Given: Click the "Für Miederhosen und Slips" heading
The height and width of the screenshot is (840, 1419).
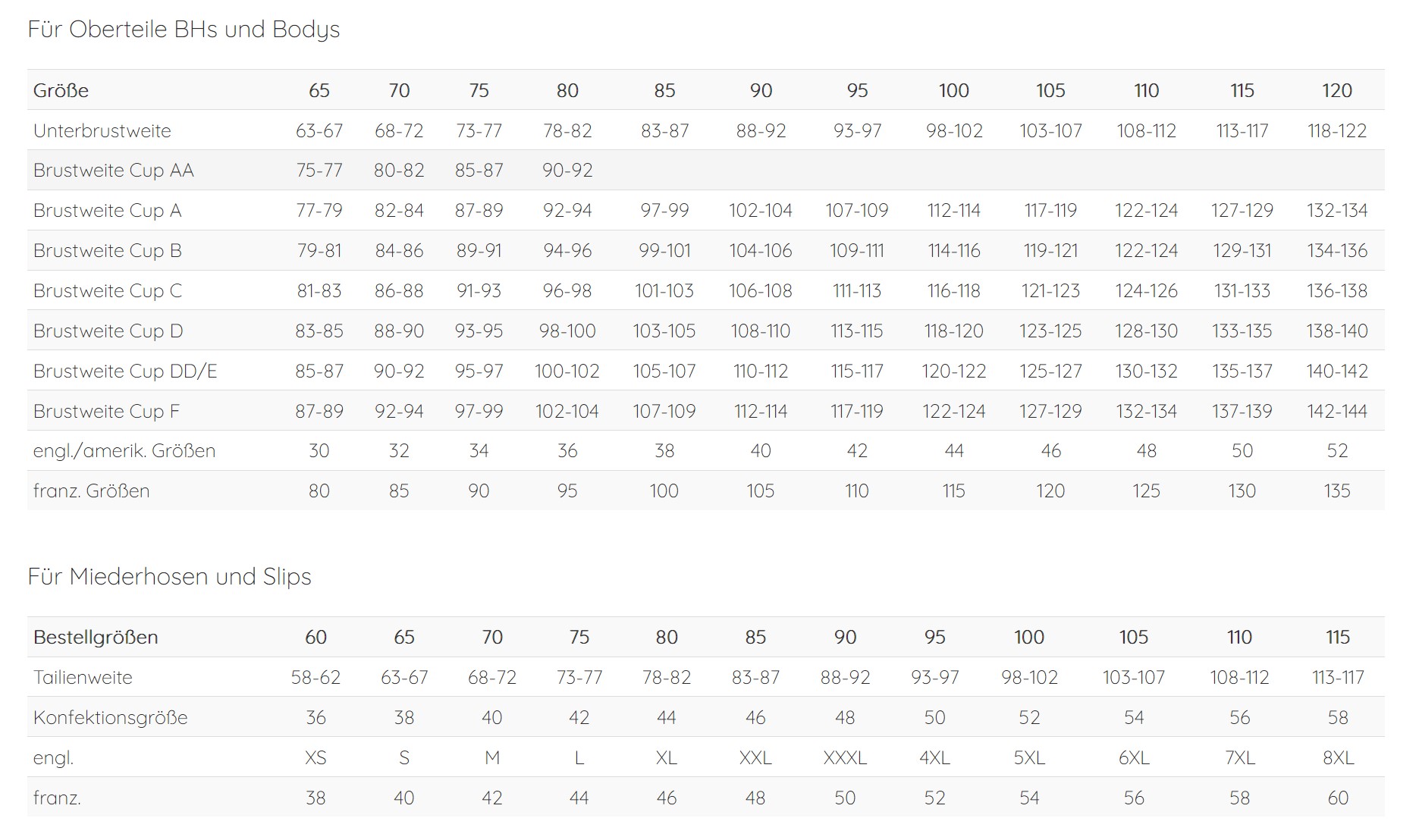Looking at the screenshot, I should point(169,577).
